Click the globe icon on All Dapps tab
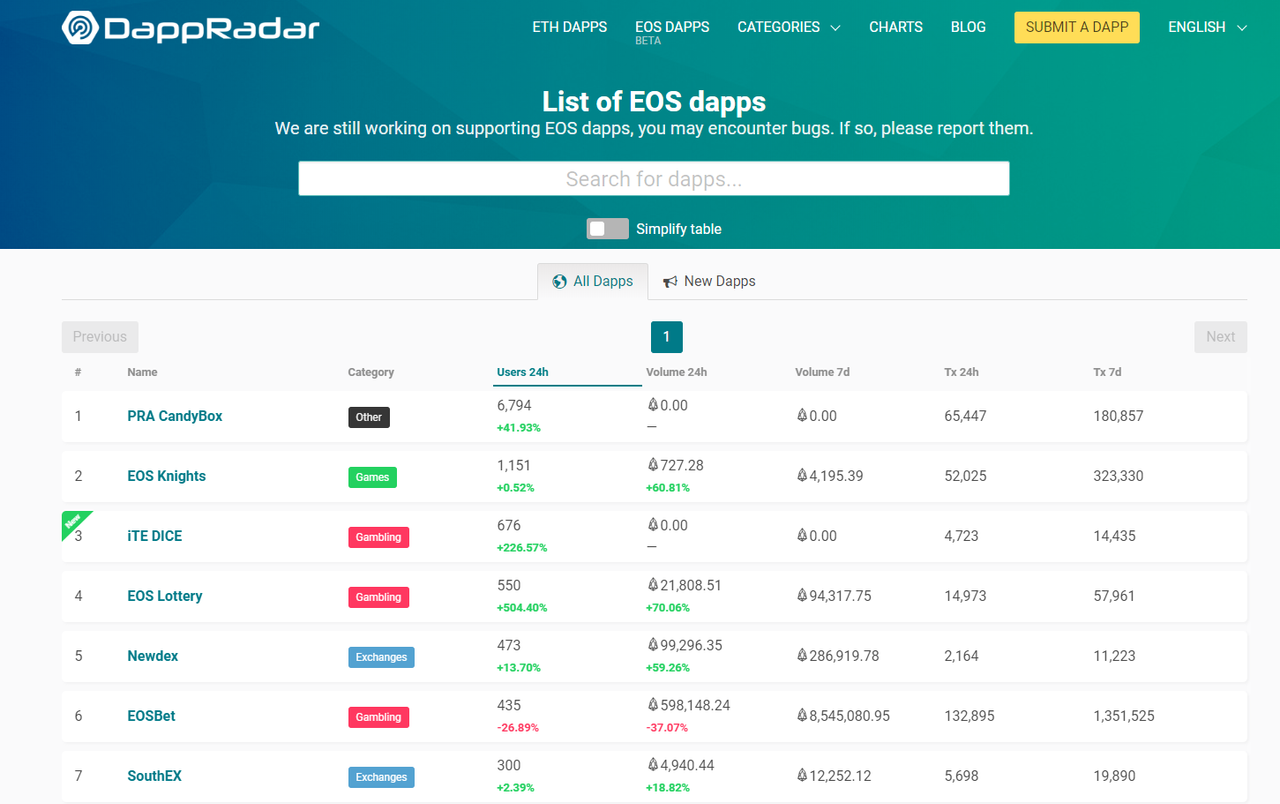1280x804 pixels. 560,282
